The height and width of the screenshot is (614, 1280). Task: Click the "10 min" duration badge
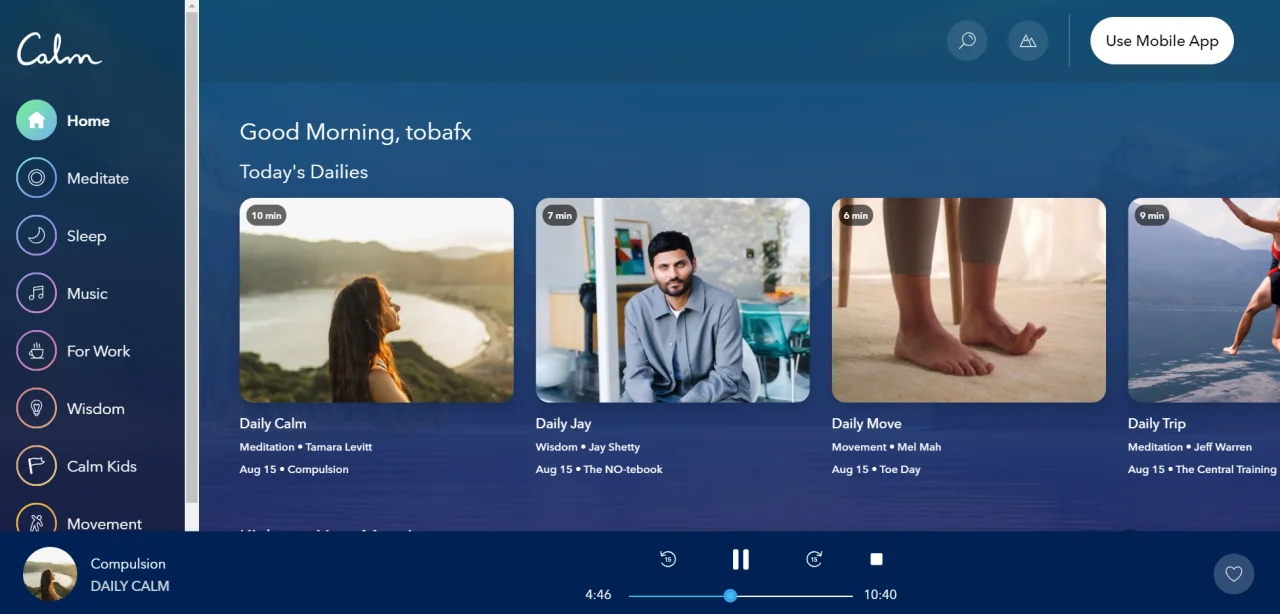266,215
